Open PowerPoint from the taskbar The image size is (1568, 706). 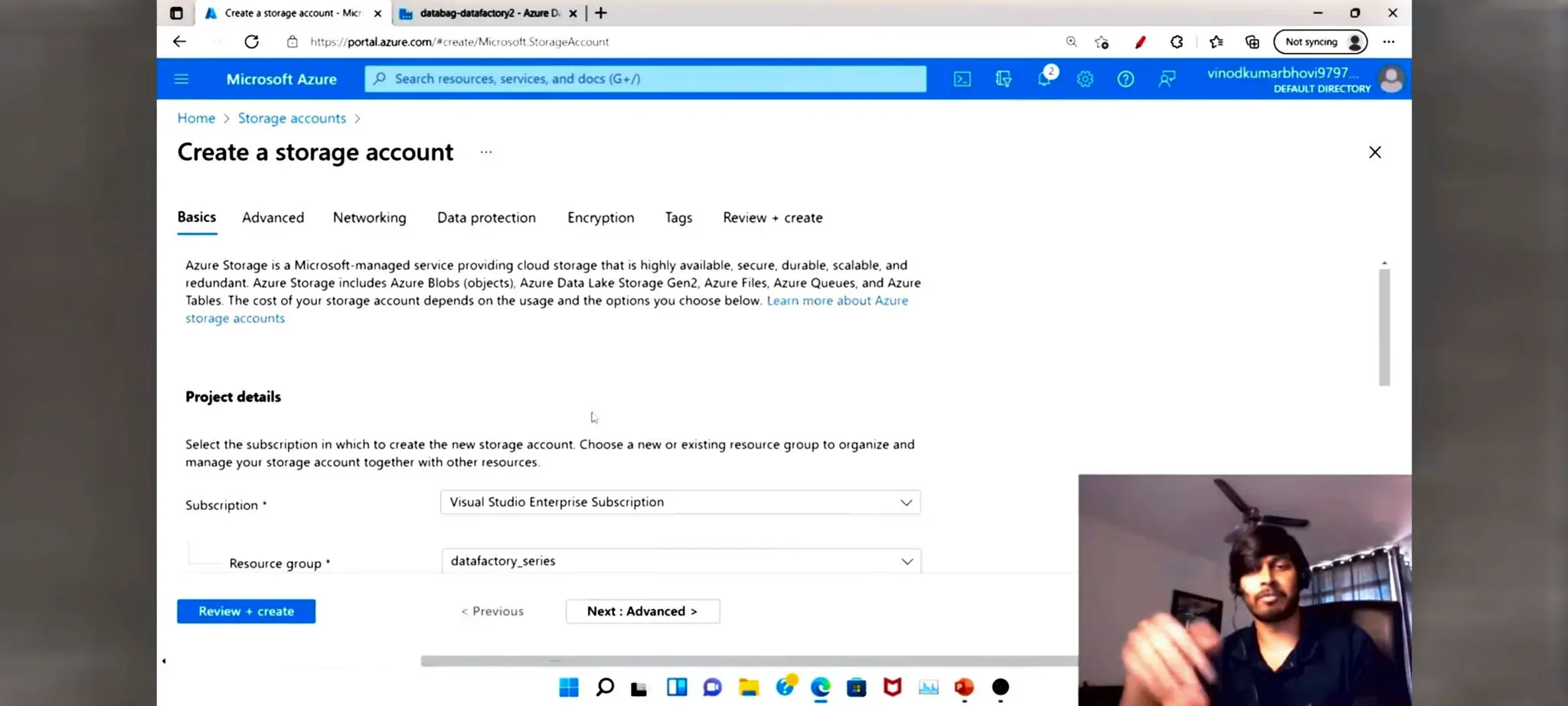click(x=965, y=688)
